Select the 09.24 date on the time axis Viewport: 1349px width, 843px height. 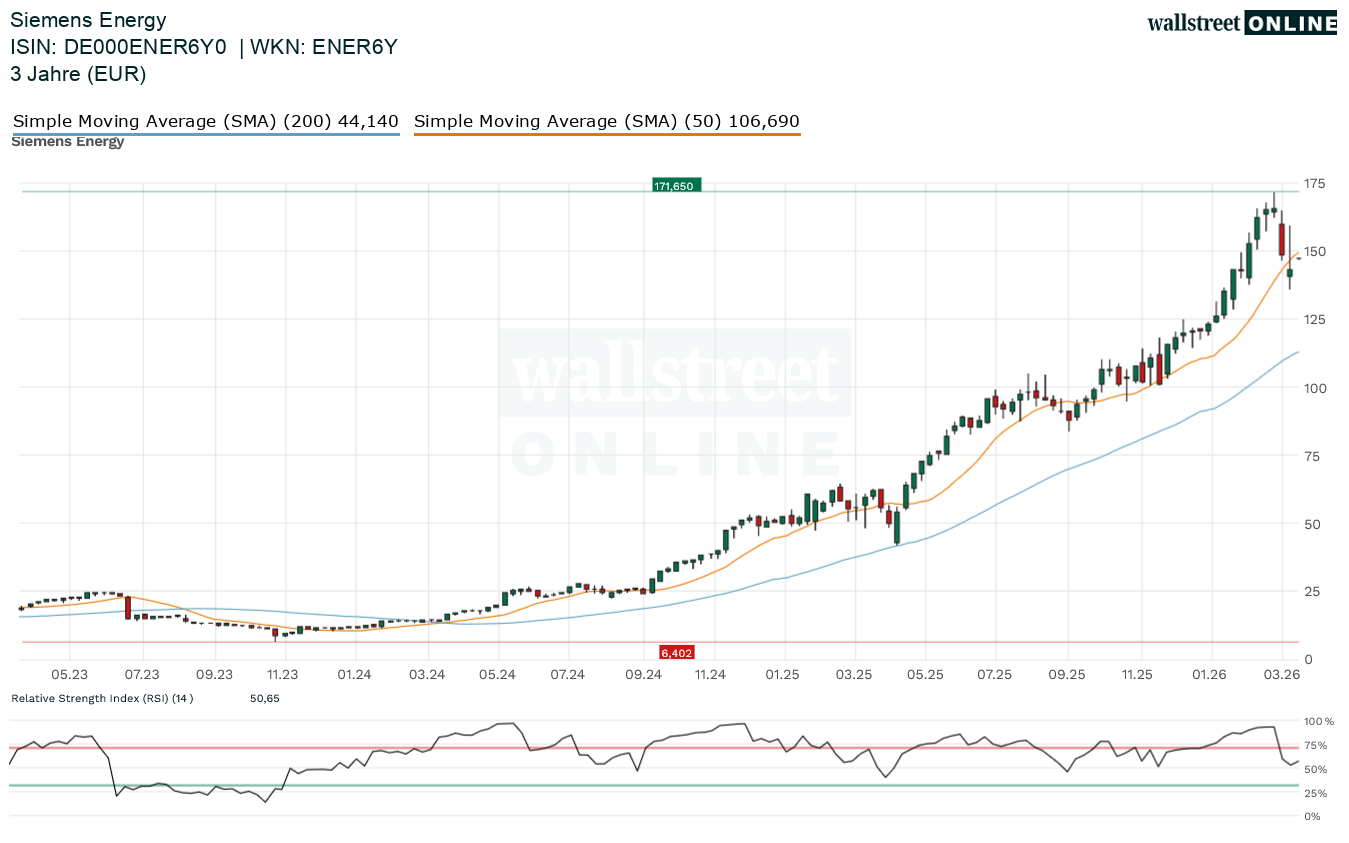click(644, 675)
